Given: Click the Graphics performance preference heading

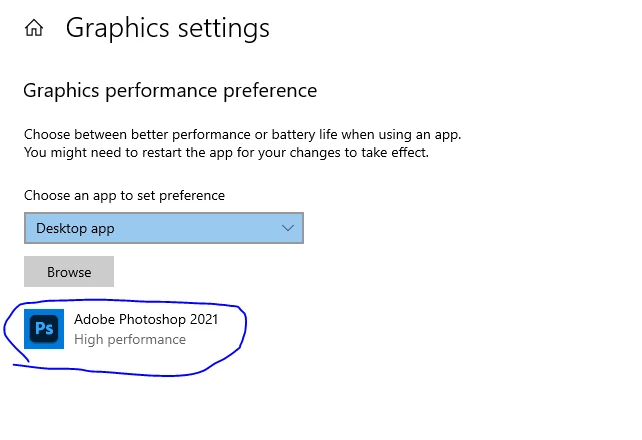Looking at the screenshot, I should click(x=170, y=90).
